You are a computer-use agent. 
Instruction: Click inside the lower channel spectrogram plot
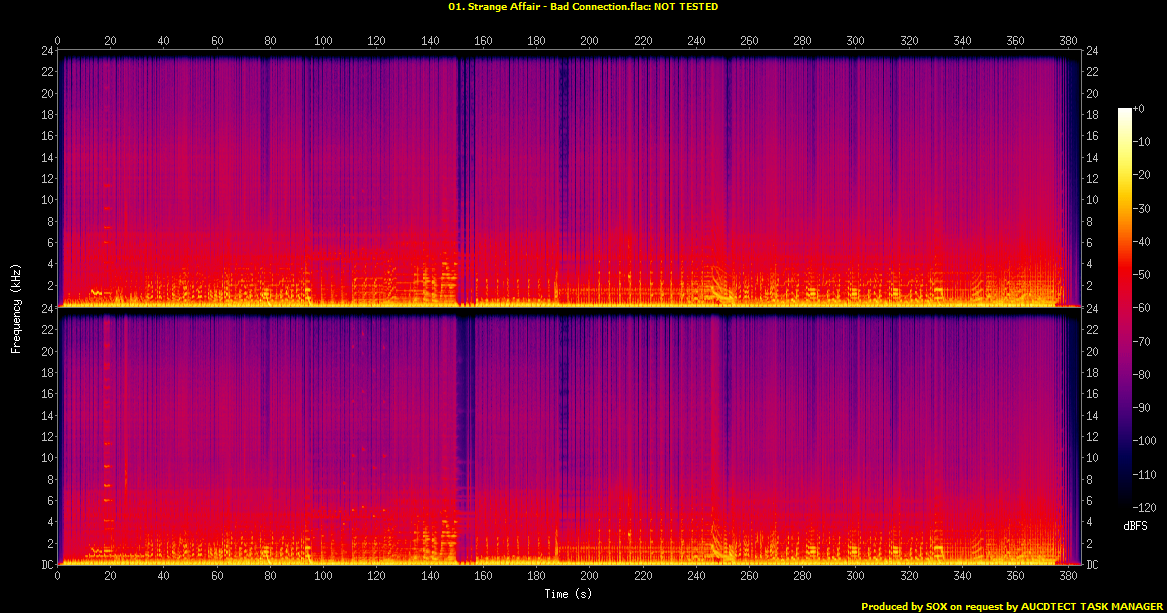point(569,437)
